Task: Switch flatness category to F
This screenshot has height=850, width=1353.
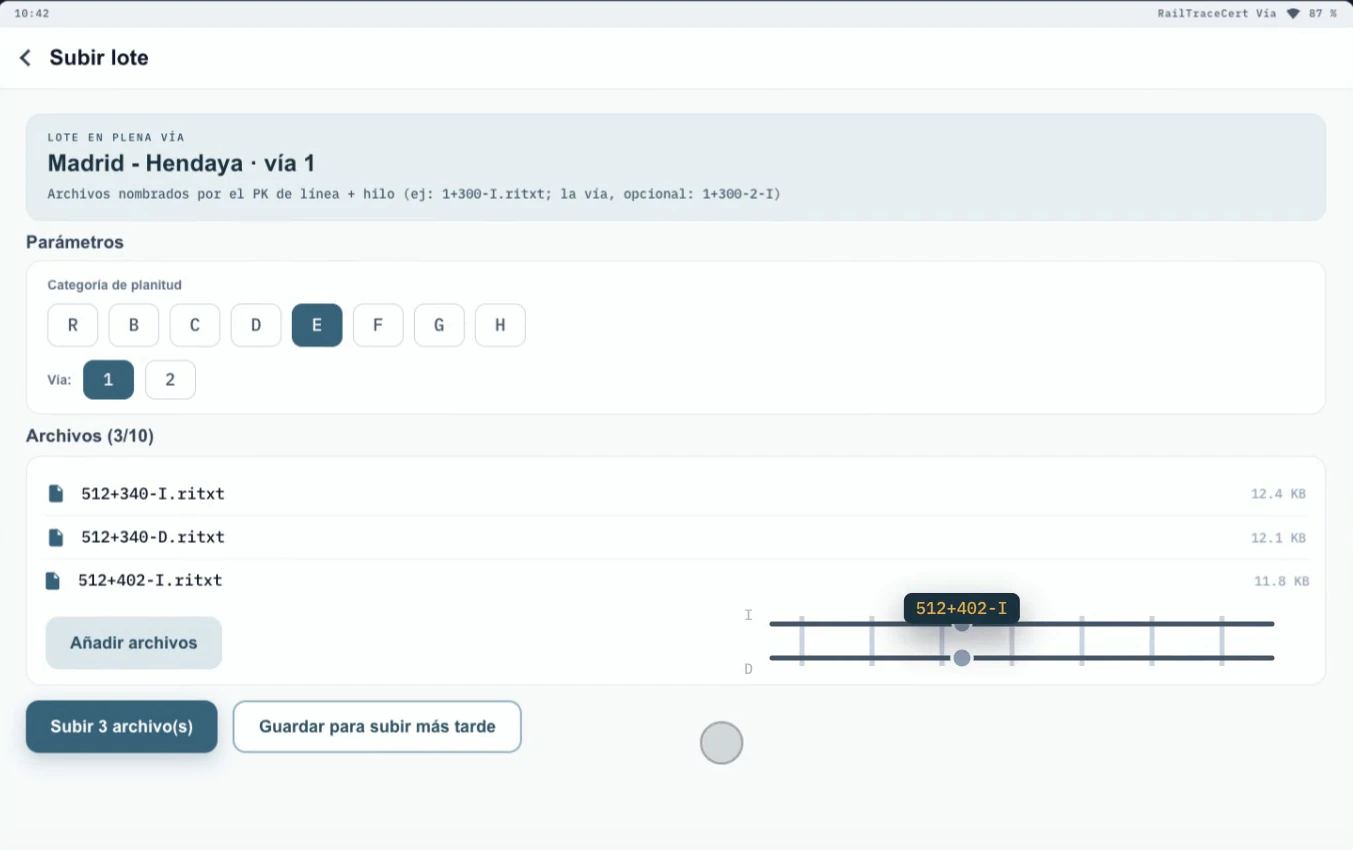Action: point(378,325)
